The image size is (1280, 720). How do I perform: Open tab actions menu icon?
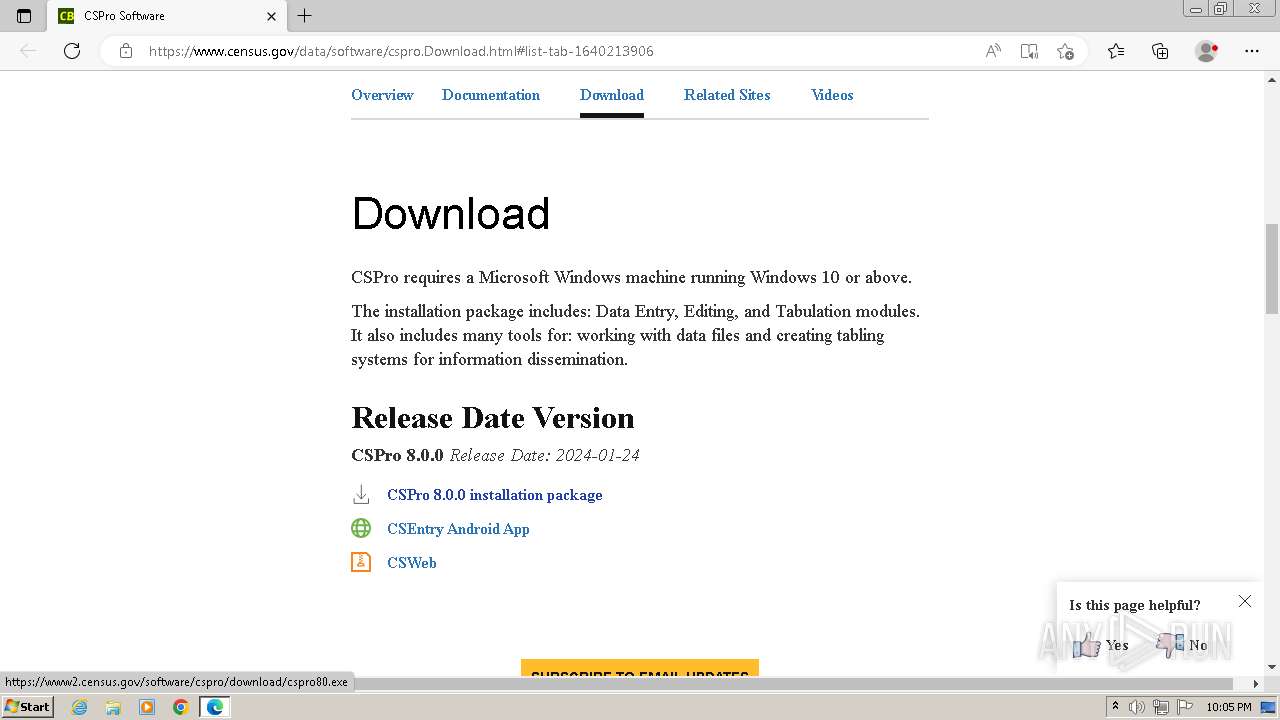coord(24,16)
